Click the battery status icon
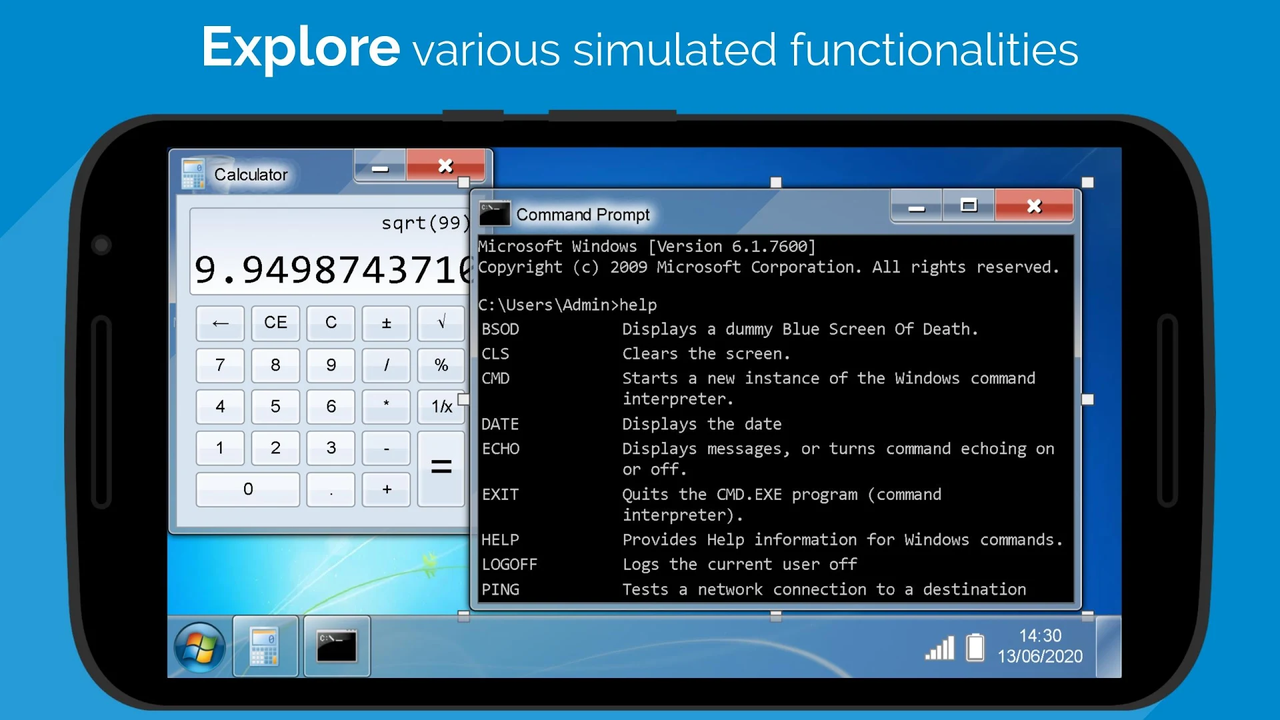Screen dimensions: 1280x720 975,647
